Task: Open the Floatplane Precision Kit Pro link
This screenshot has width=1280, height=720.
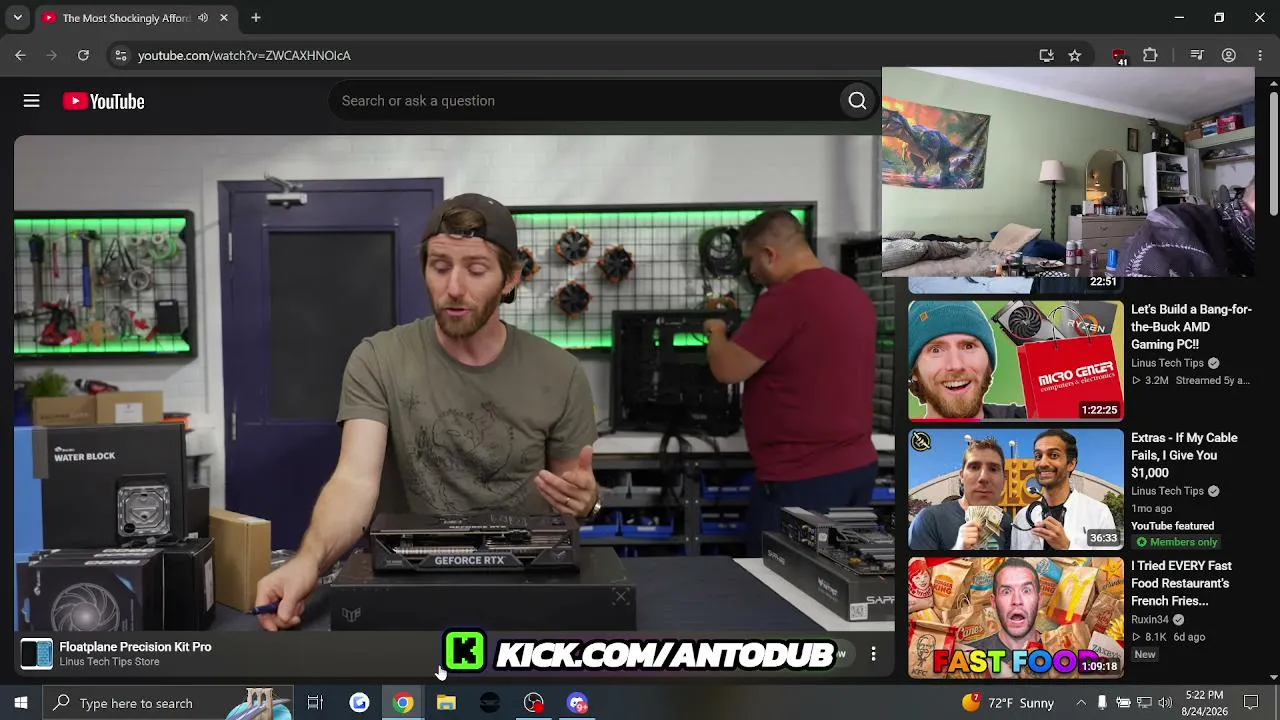Action: [x=135, y=647]
